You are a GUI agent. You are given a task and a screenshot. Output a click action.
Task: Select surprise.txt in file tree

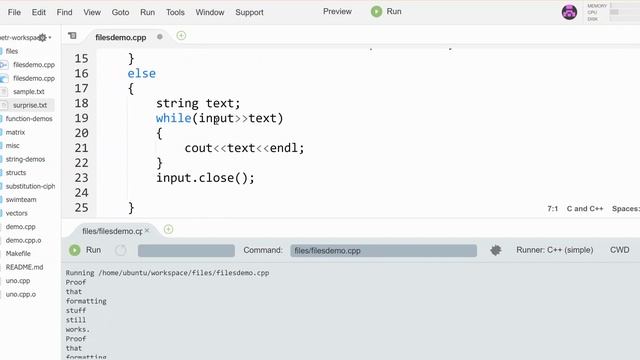[x=30, y=105]
